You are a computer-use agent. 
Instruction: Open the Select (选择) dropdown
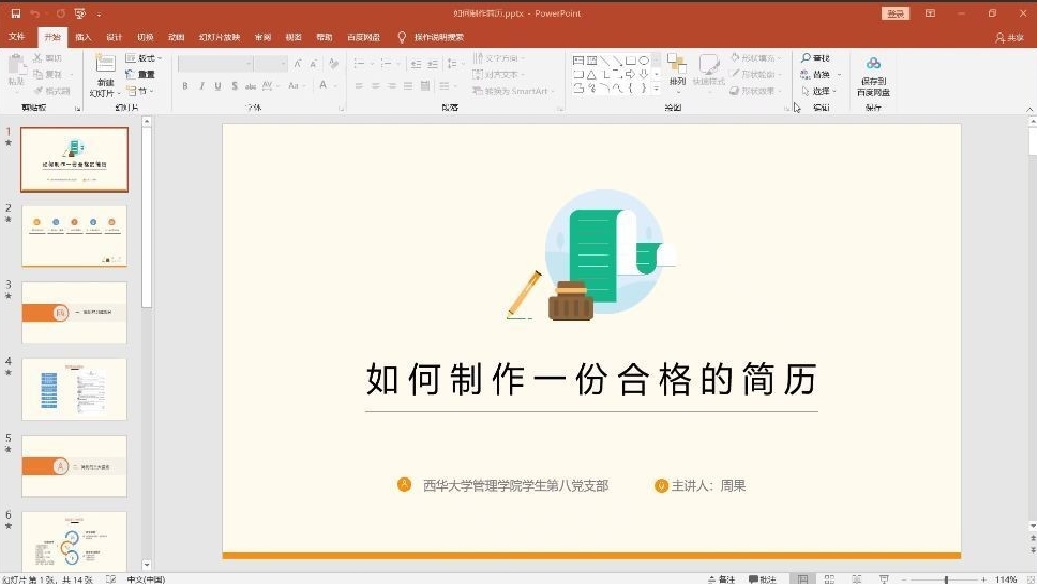pos(818,91)
